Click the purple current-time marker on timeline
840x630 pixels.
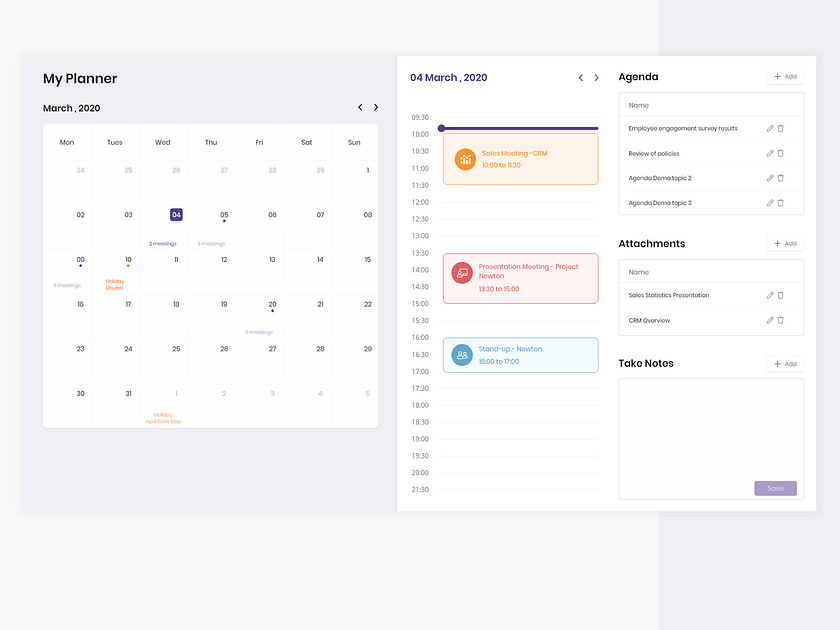[x=441, y=127]
